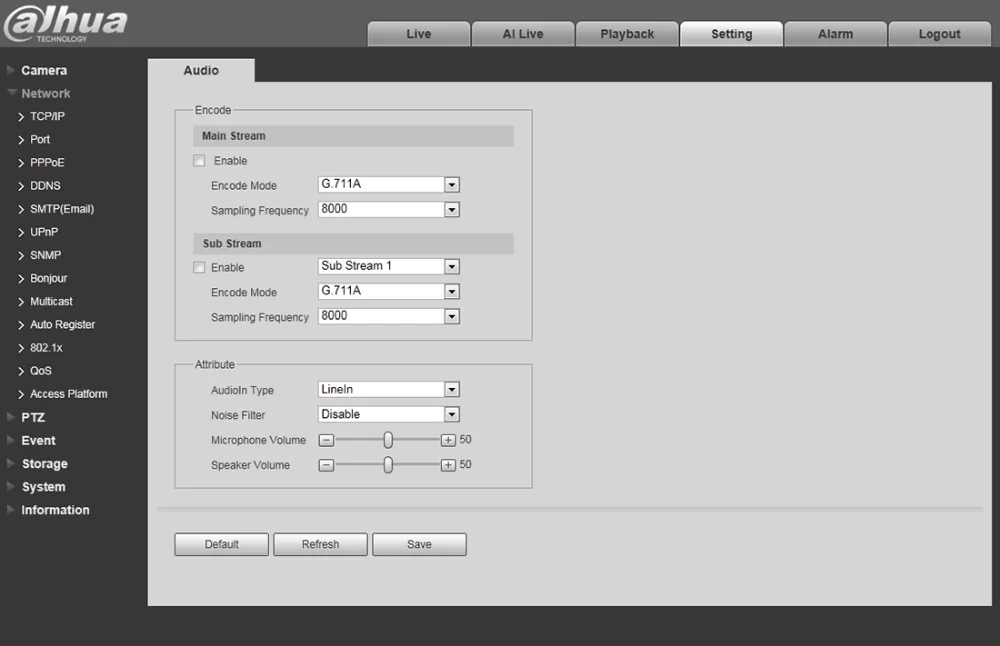Open the Alarm tab

coord(835,34)
